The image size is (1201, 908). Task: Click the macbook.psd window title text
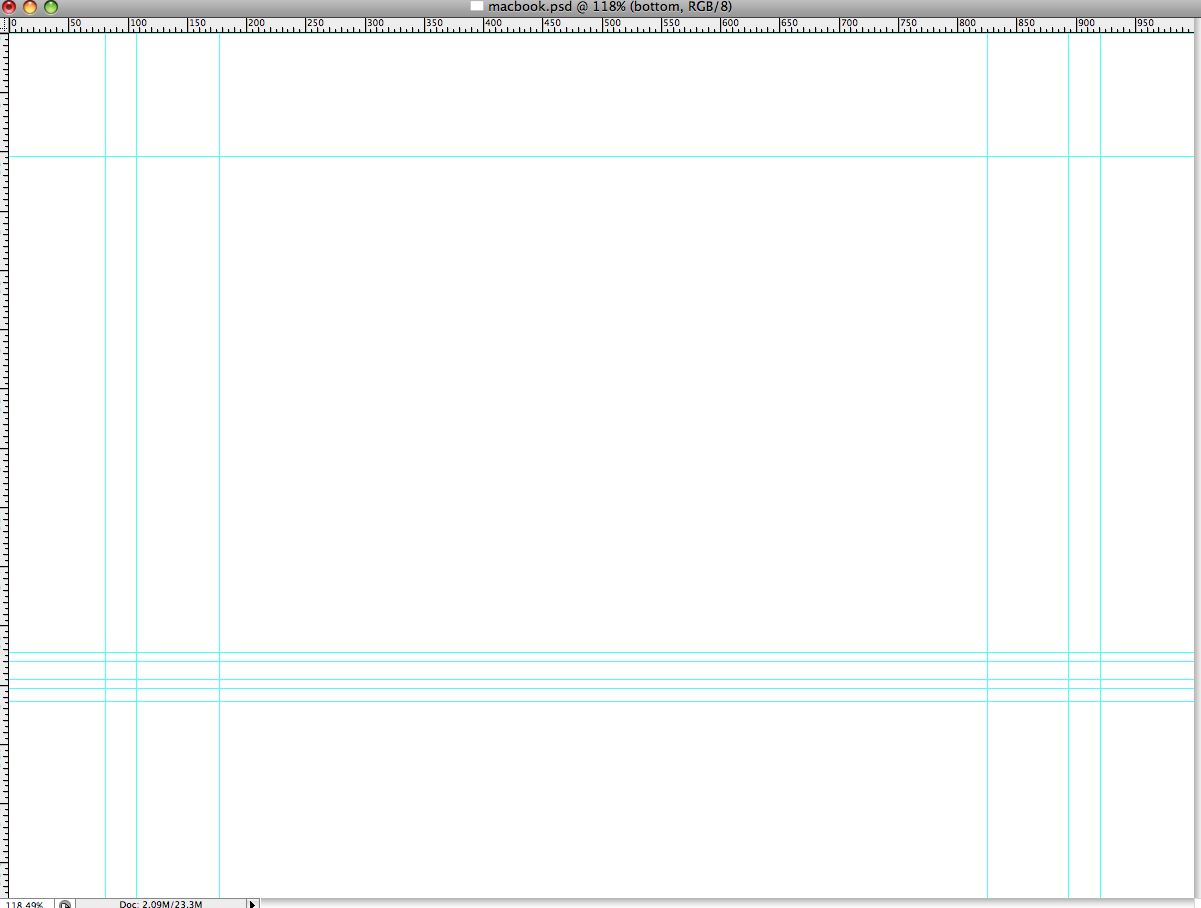click(610, 7)
